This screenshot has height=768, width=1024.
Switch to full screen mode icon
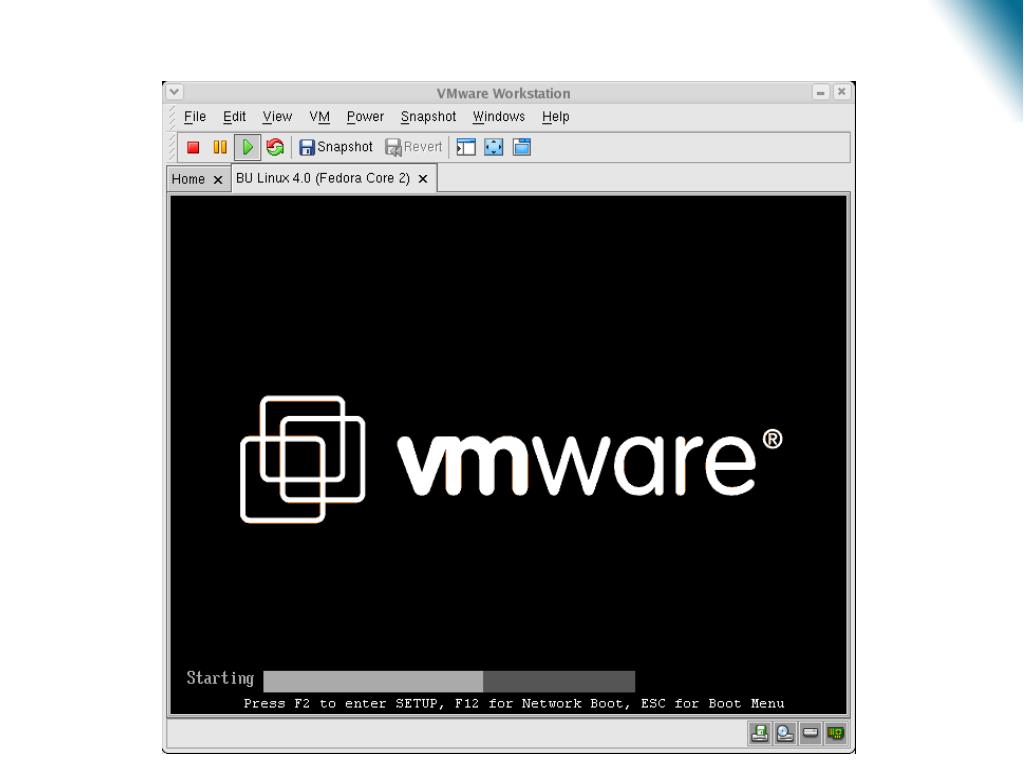coord(494,148)
